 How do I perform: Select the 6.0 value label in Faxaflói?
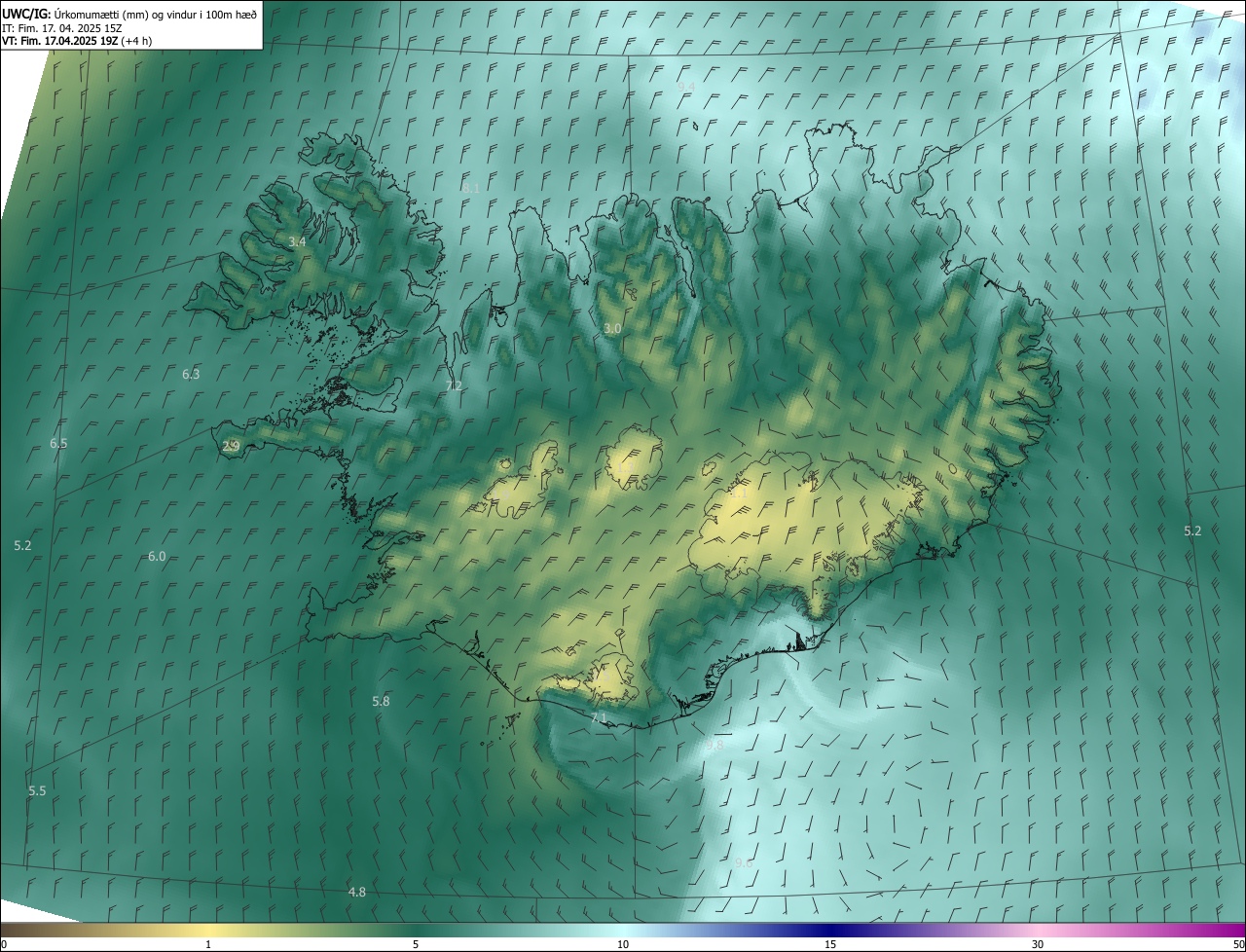click(x=157, y=557)
